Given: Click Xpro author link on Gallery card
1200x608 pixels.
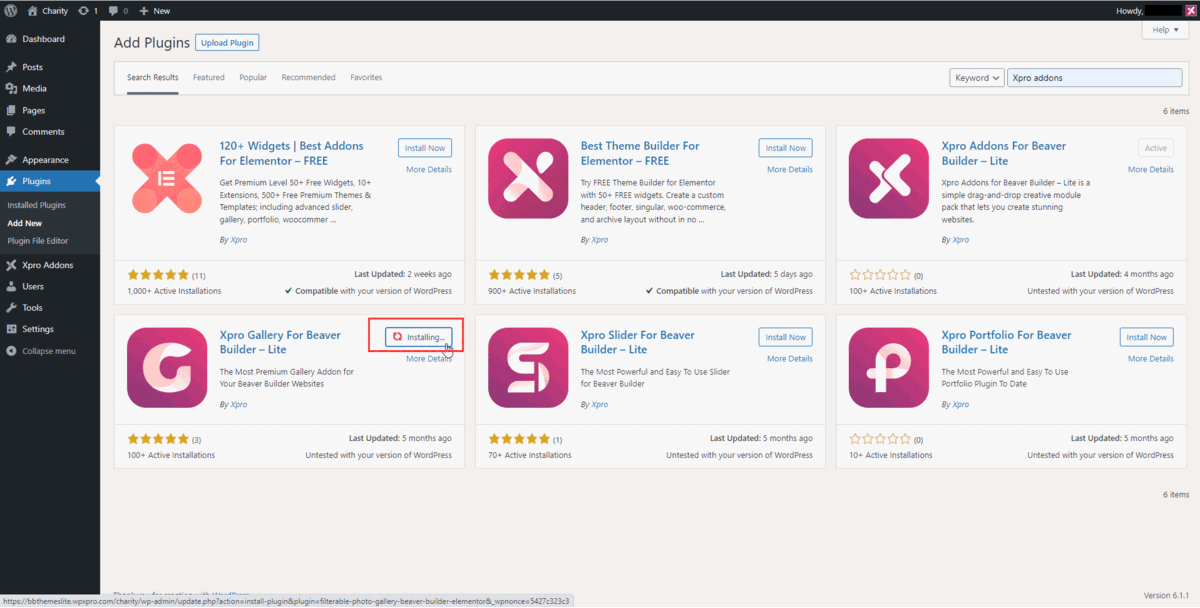Looking at the screenshot, I should [239, 405].
